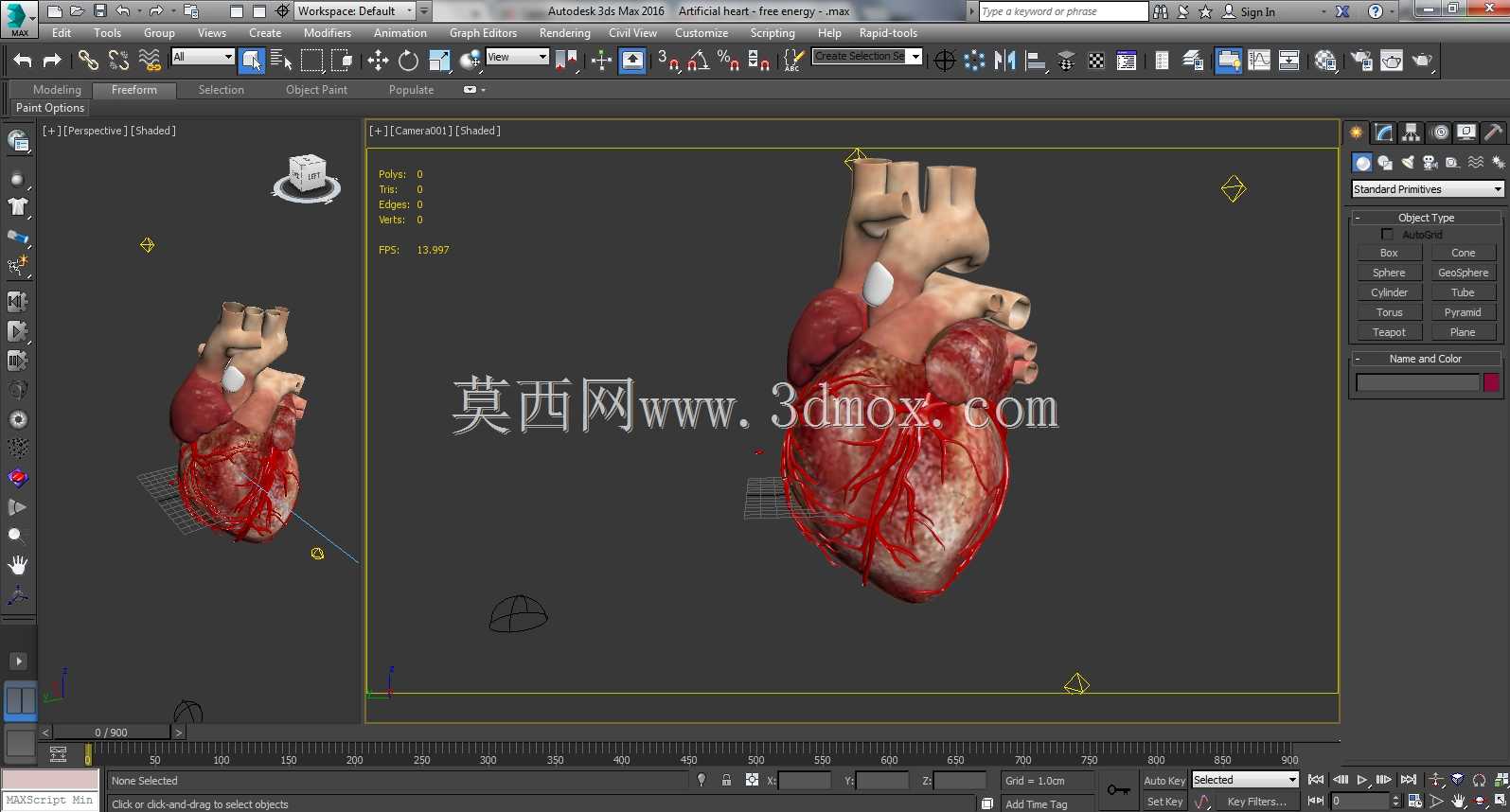
Task: Enable the AutoGrid checkbox
Action: pyautogui.click(x=1387, y=234)
